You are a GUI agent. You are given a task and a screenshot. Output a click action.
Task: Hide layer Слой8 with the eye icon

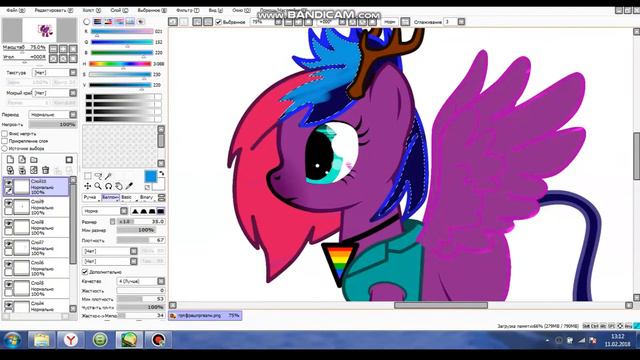click(x=8, y=223)
